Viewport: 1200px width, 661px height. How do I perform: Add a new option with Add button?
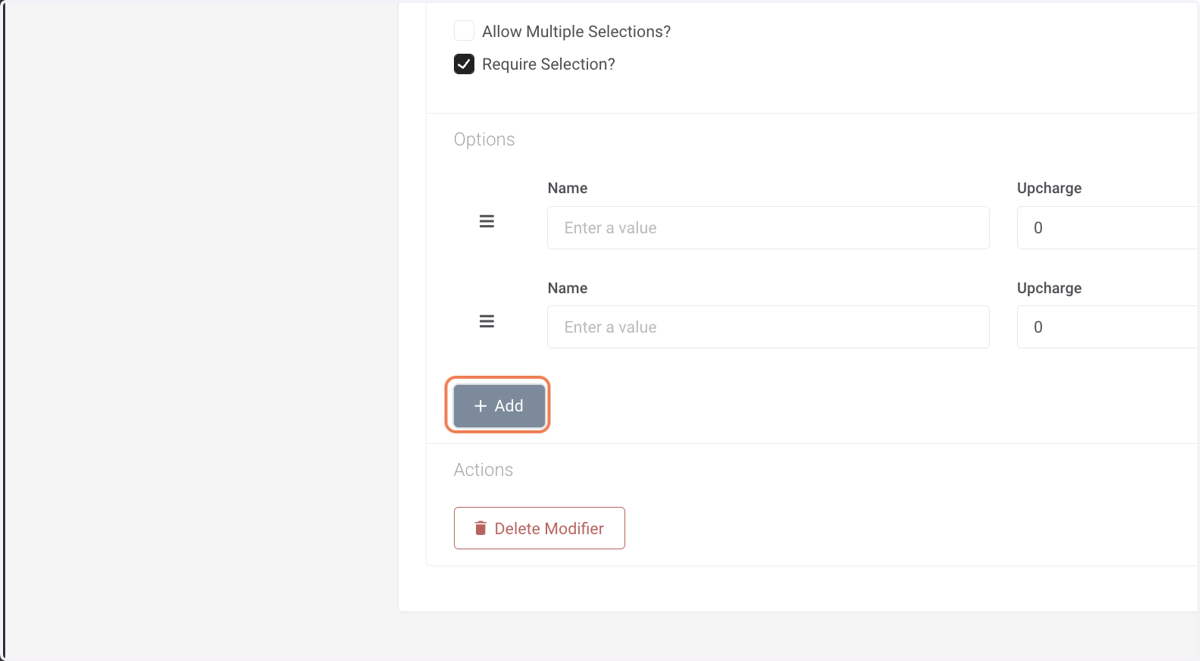click(499, 406)
